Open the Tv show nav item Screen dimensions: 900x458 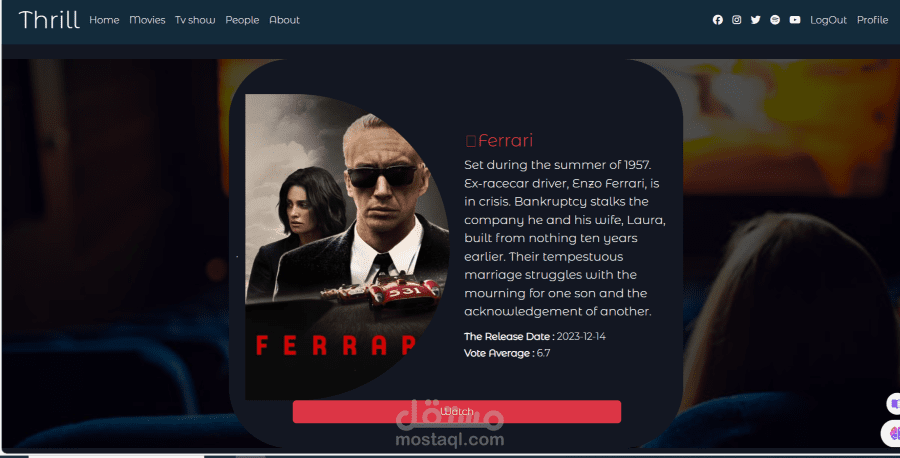(x=195, y=20)
